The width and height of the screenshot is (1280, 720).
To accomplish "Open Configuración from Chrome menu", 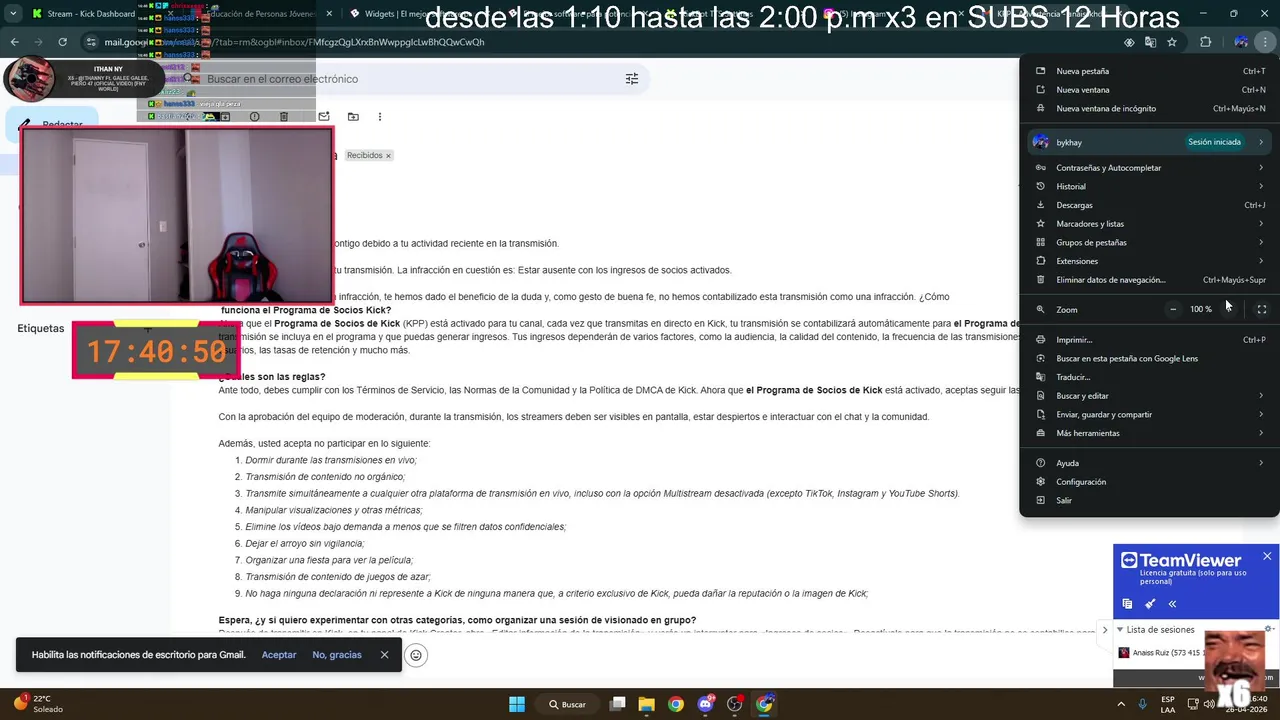I will 1150,482.
